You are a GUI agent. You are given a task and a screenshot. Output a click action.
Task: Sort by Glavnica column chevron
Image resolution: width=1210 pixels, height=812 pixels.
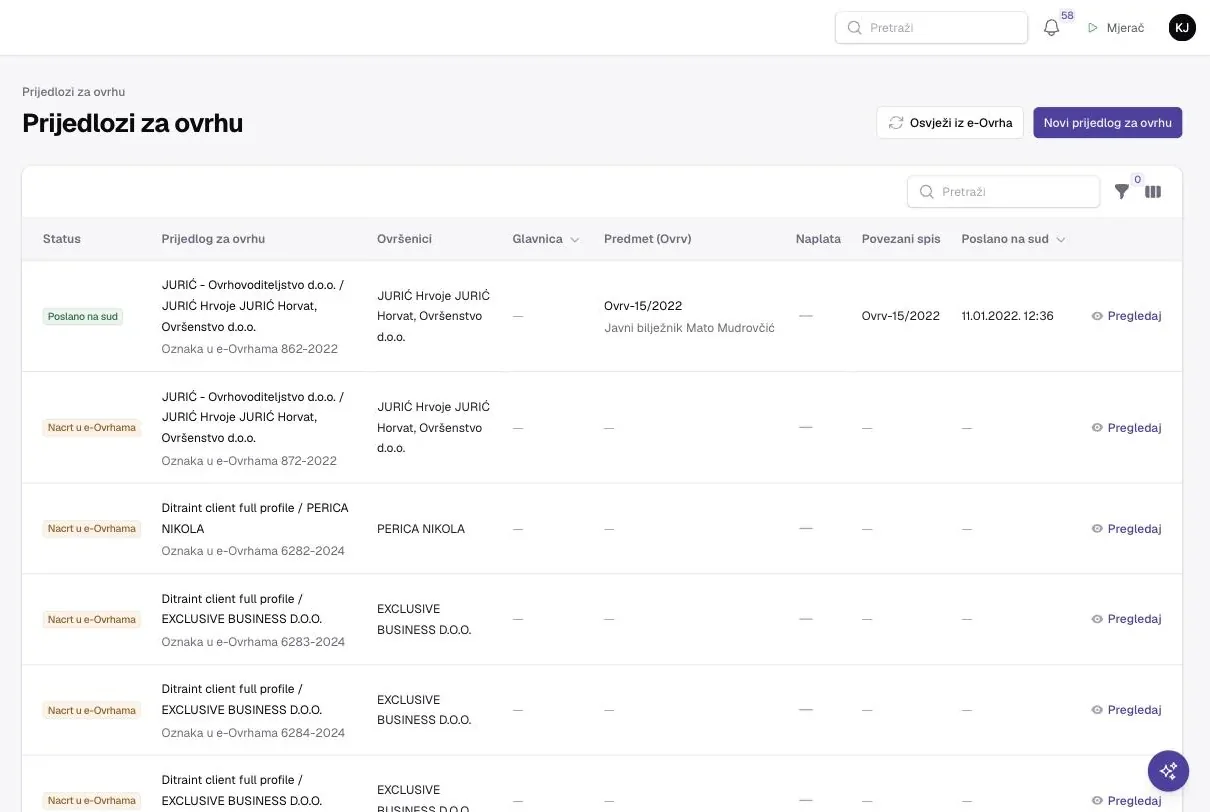(x=574, y=240)
